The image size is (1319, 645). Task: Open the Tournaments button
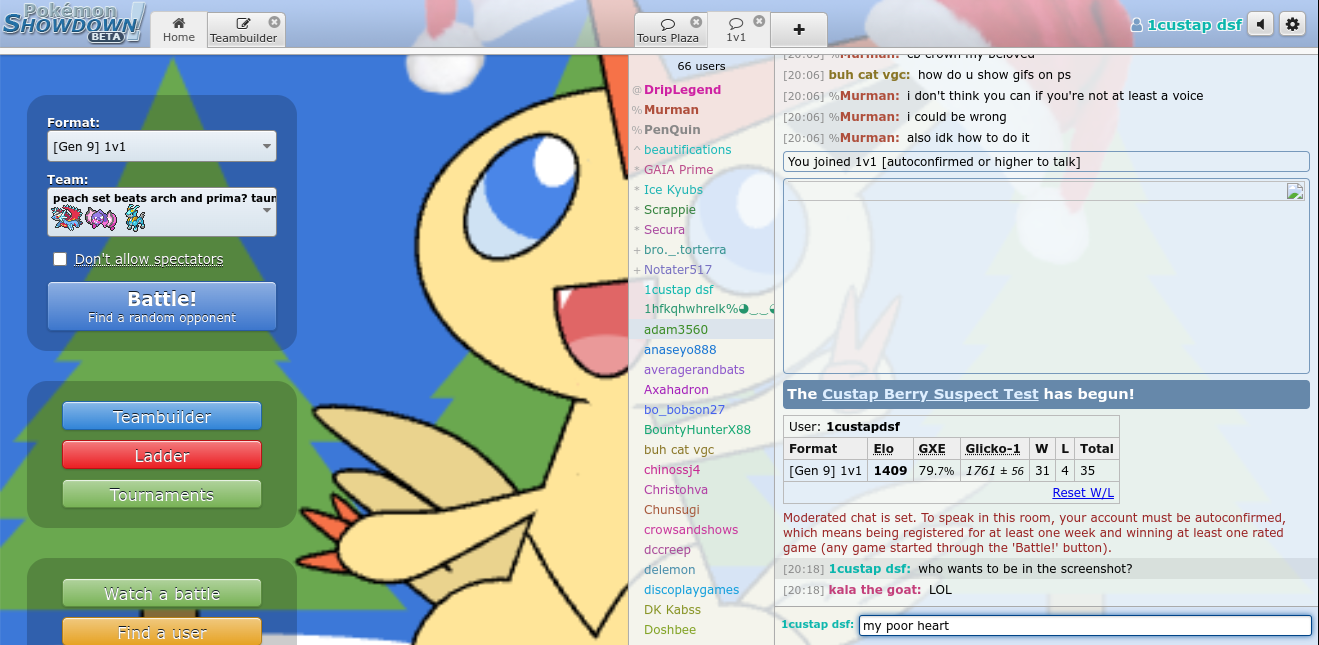coord(162,495)
